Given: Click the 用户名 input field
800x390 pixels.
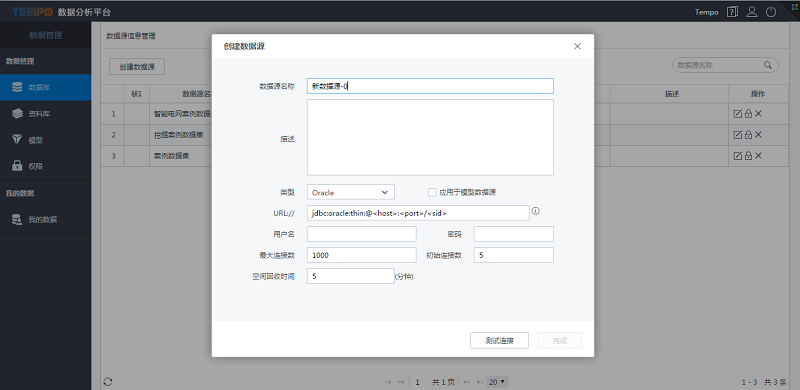Looking at the screenshot, I should [x=362, y=234].
